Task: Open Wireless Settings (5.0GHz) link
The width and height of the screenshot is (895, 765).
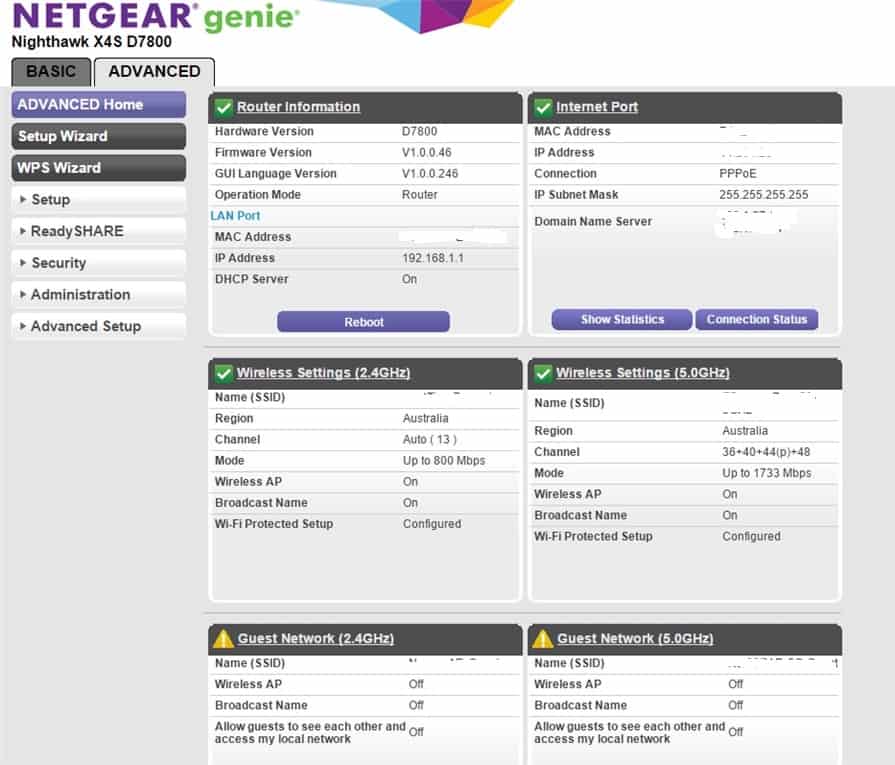Action: [643, 373]
